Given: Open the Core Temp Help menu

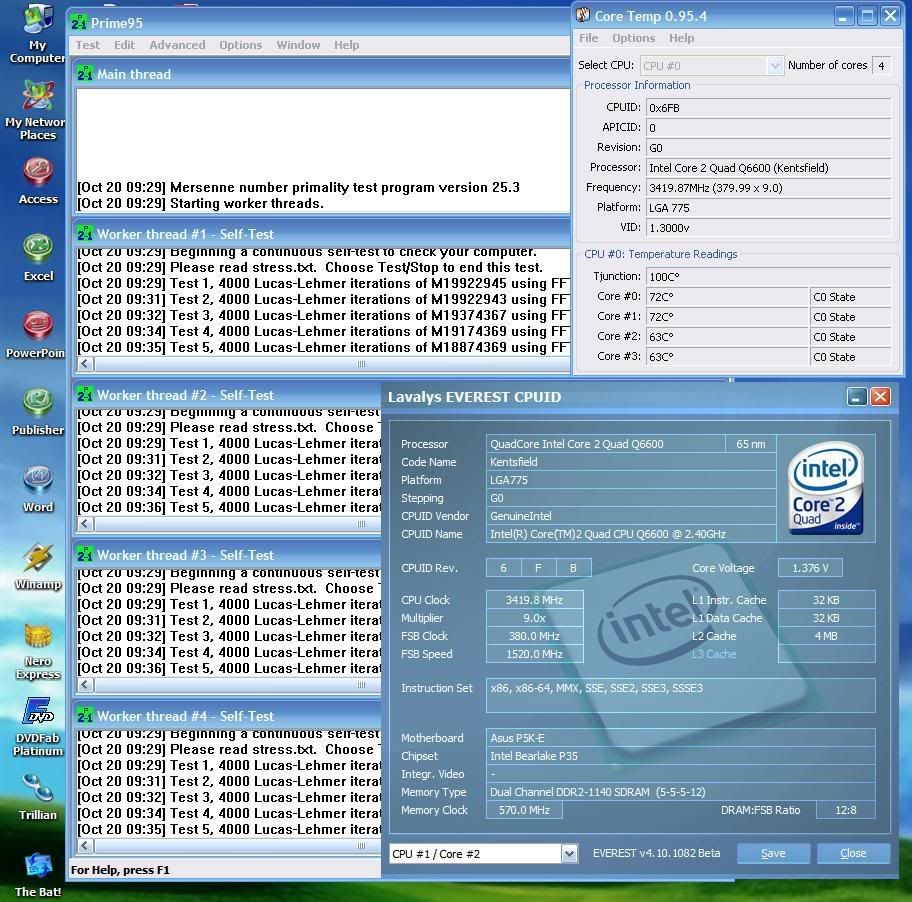Looking at the screenshot, I should coord(681,38).
